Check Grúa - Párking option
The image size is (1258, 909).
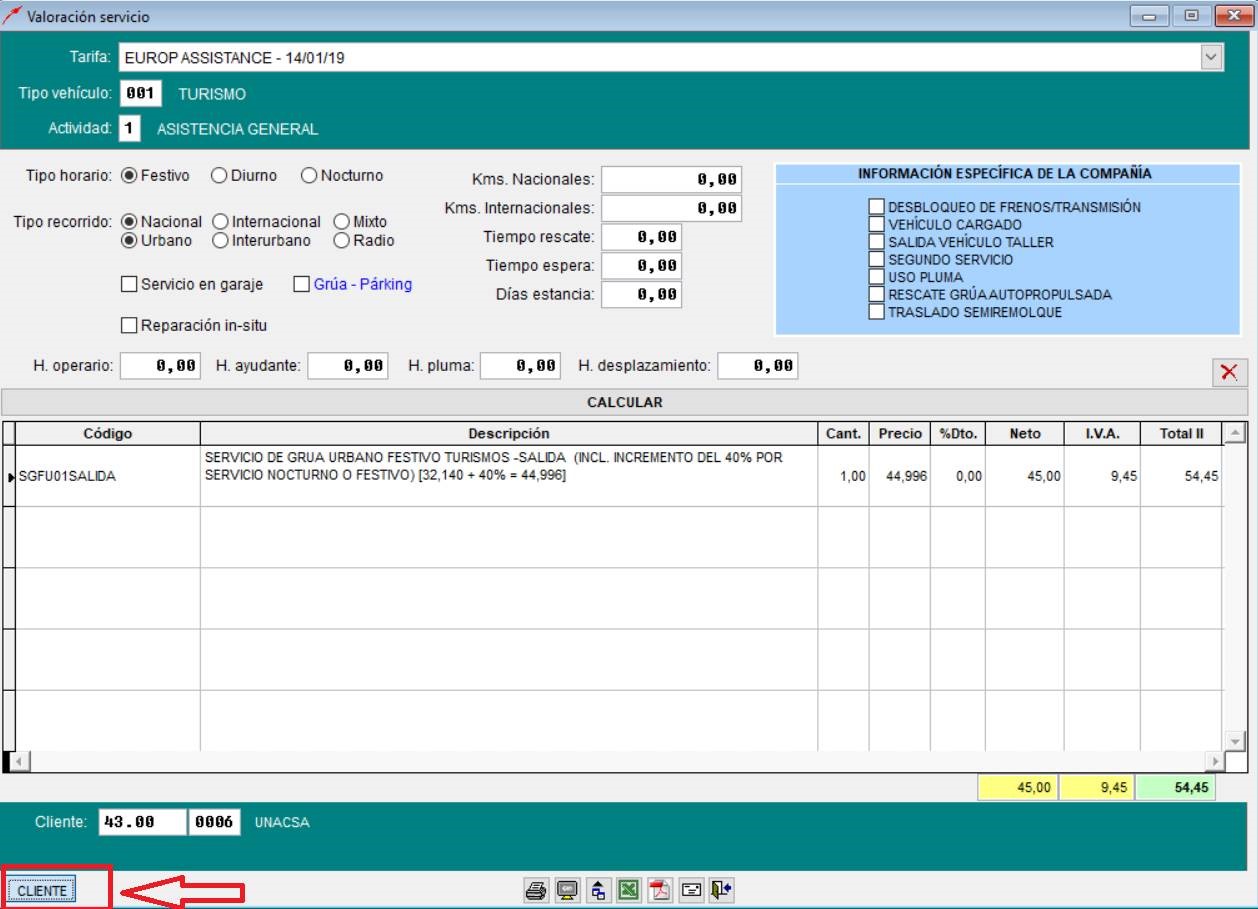301,284
